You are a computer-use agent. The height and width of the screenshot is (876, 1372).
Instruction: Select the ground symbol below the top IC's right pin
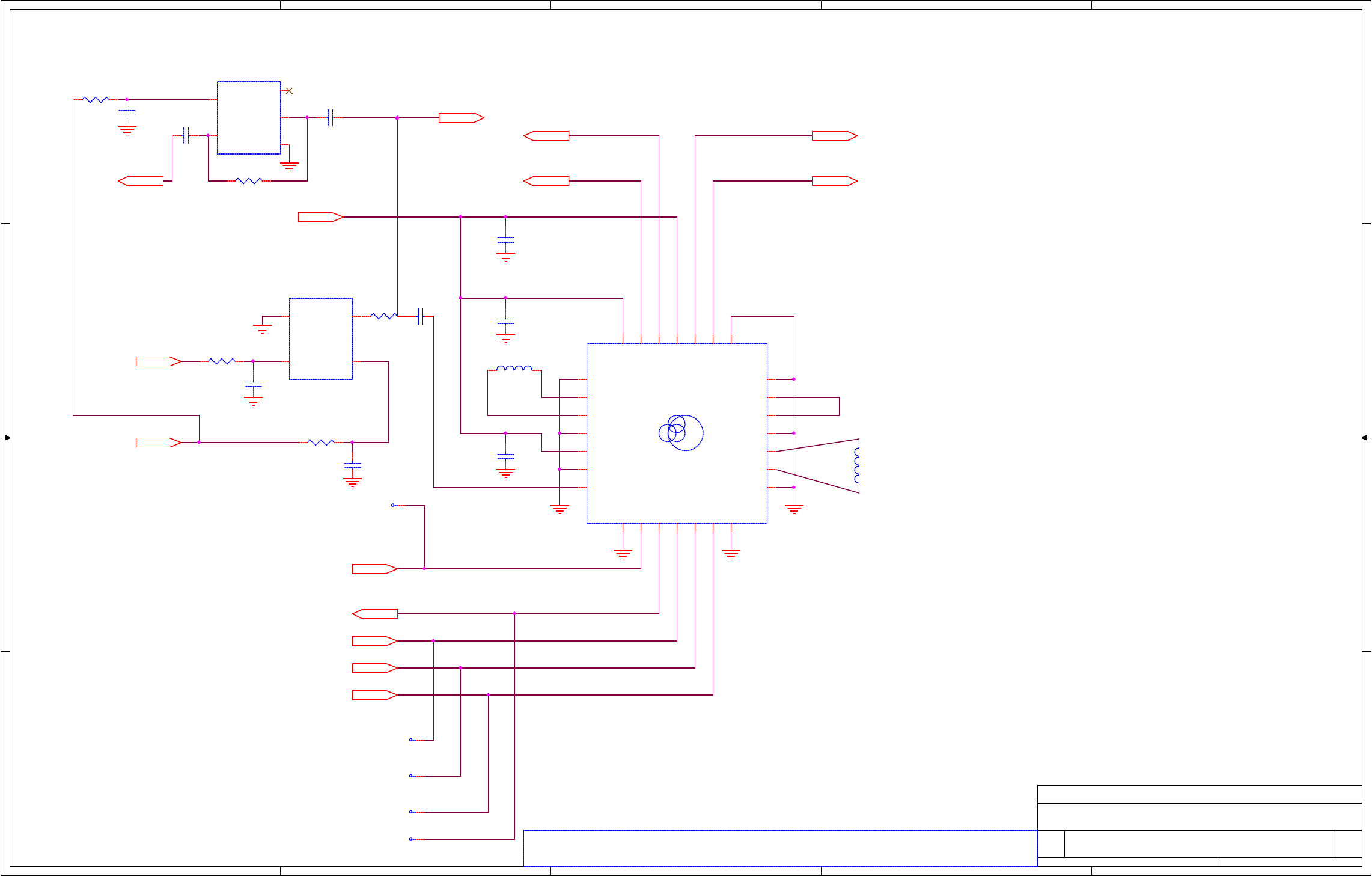(x=289, y=167)
